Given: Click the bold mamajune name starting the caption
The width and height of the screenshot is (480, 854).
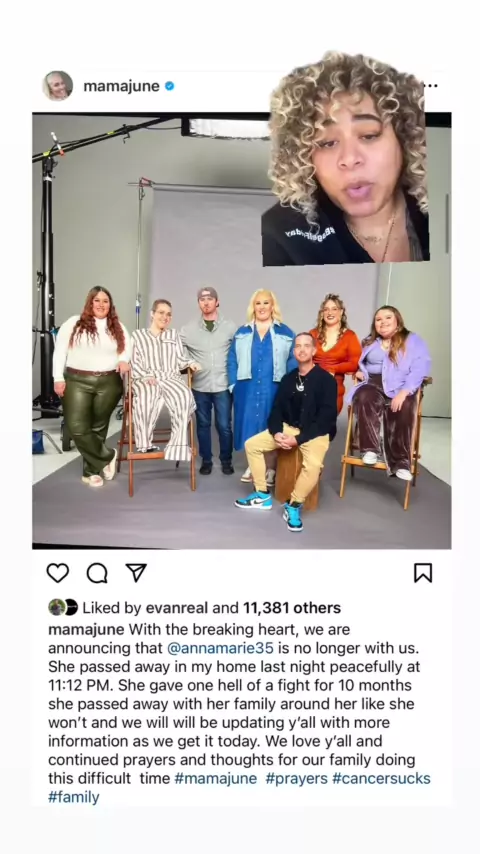Looking at the screenshot, I should [86, 630].
